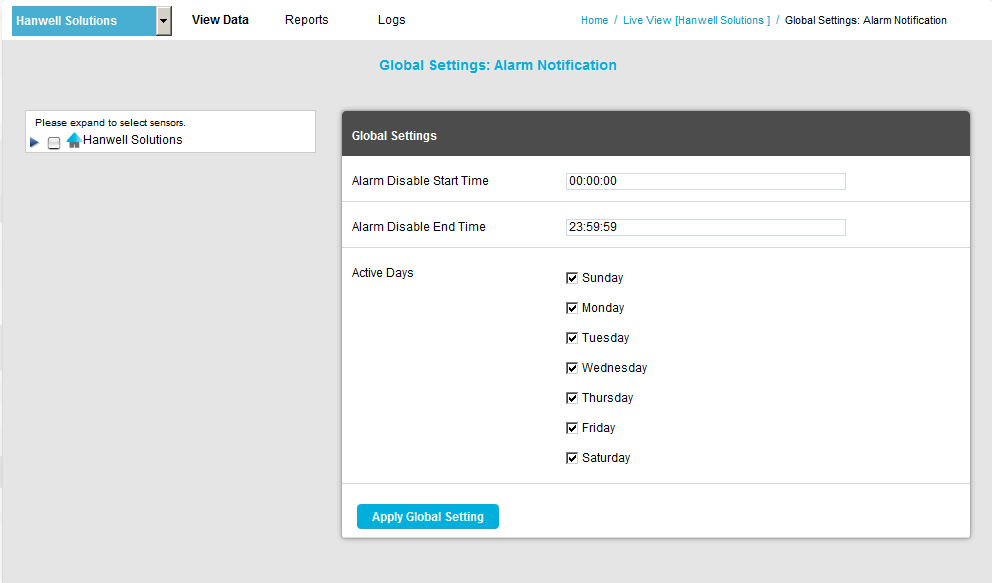Go to the Home breadcrumb link

click(594, 20)
